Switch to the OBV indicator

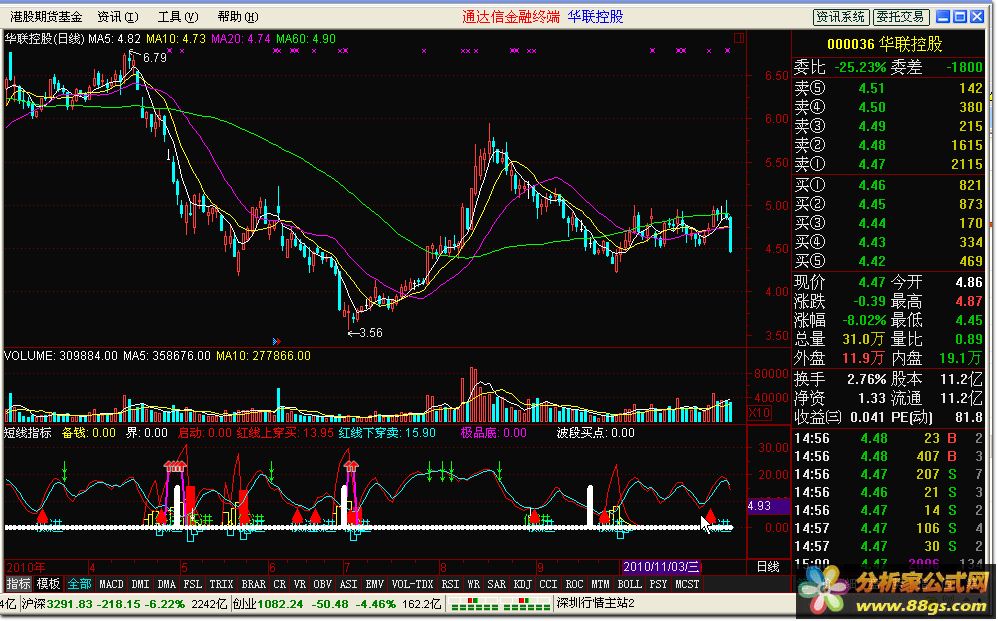click(x=323, y=584)
